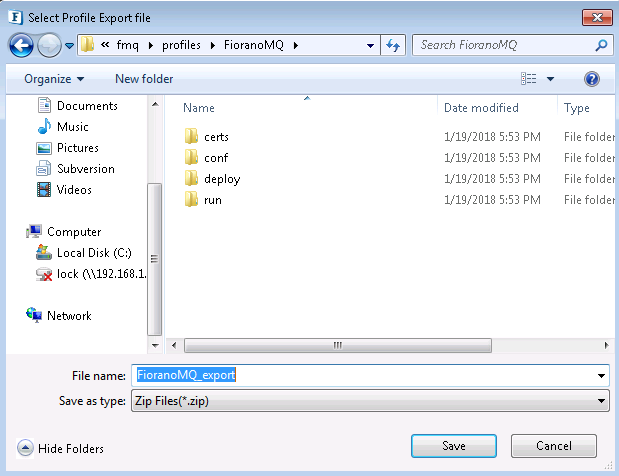This screenshot has width=619, height=476.
Task: Click the certs date modified cell
Action: click(492, 137)
